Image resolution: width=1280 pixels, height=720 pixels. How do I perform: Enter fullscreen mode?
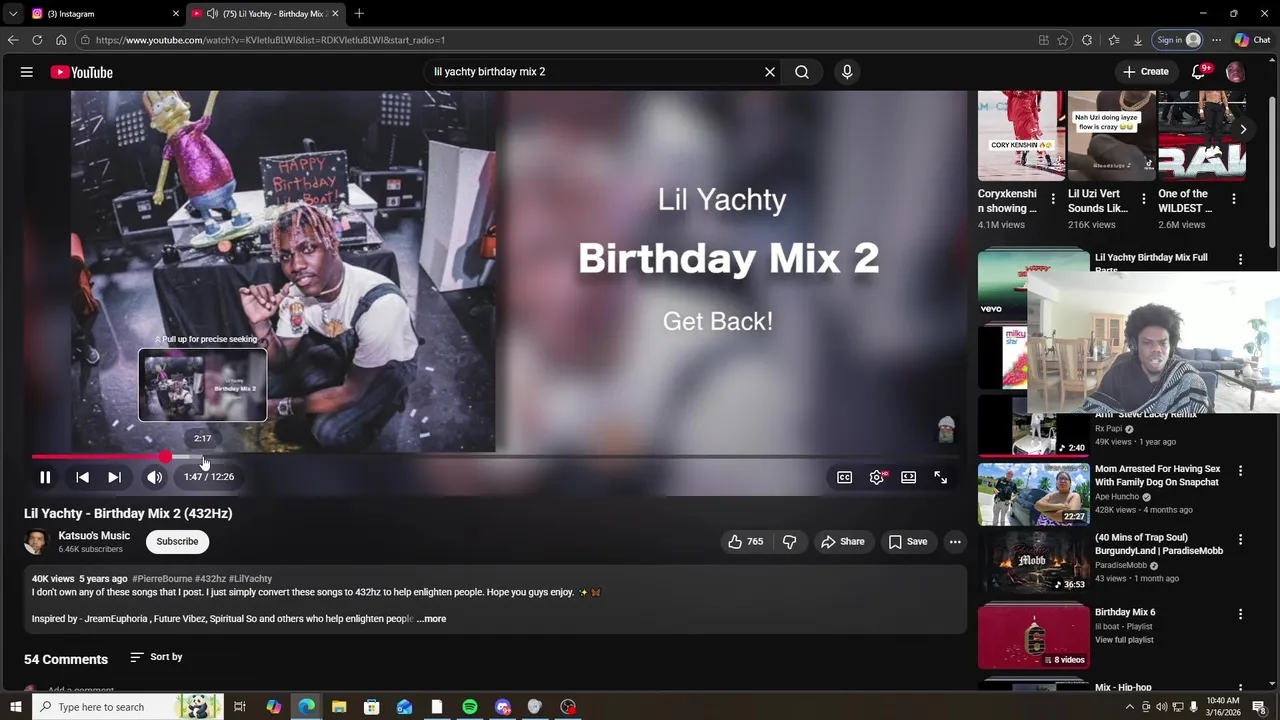click(x=941, y=477)
